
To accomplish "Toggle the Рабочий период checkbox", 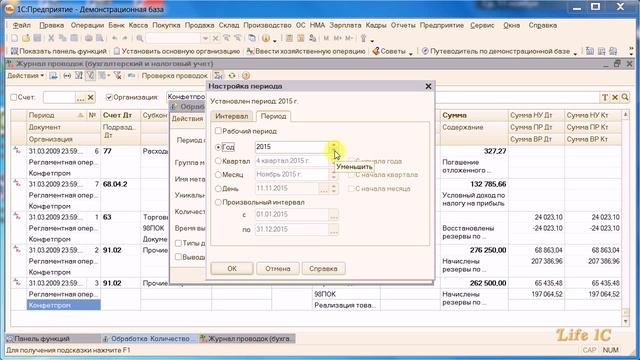I will tap(218, 131).
